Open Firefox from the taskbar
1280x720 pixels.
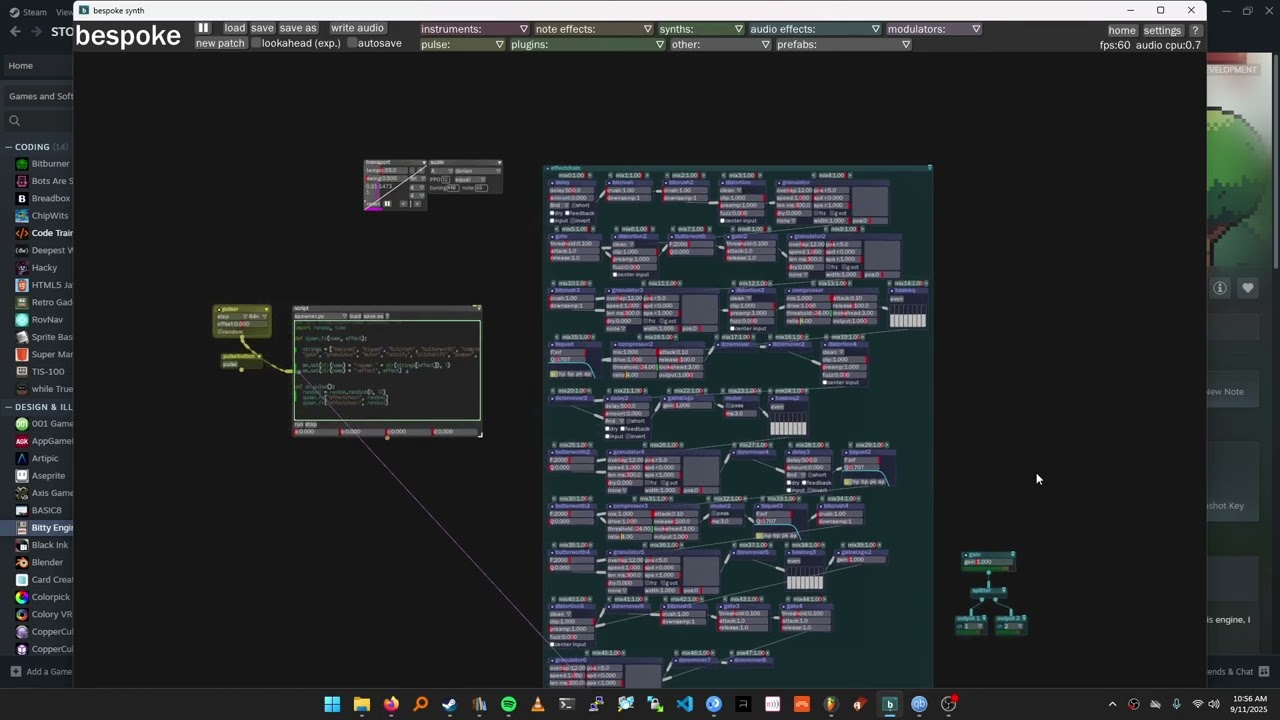click(x=391, y=705)
